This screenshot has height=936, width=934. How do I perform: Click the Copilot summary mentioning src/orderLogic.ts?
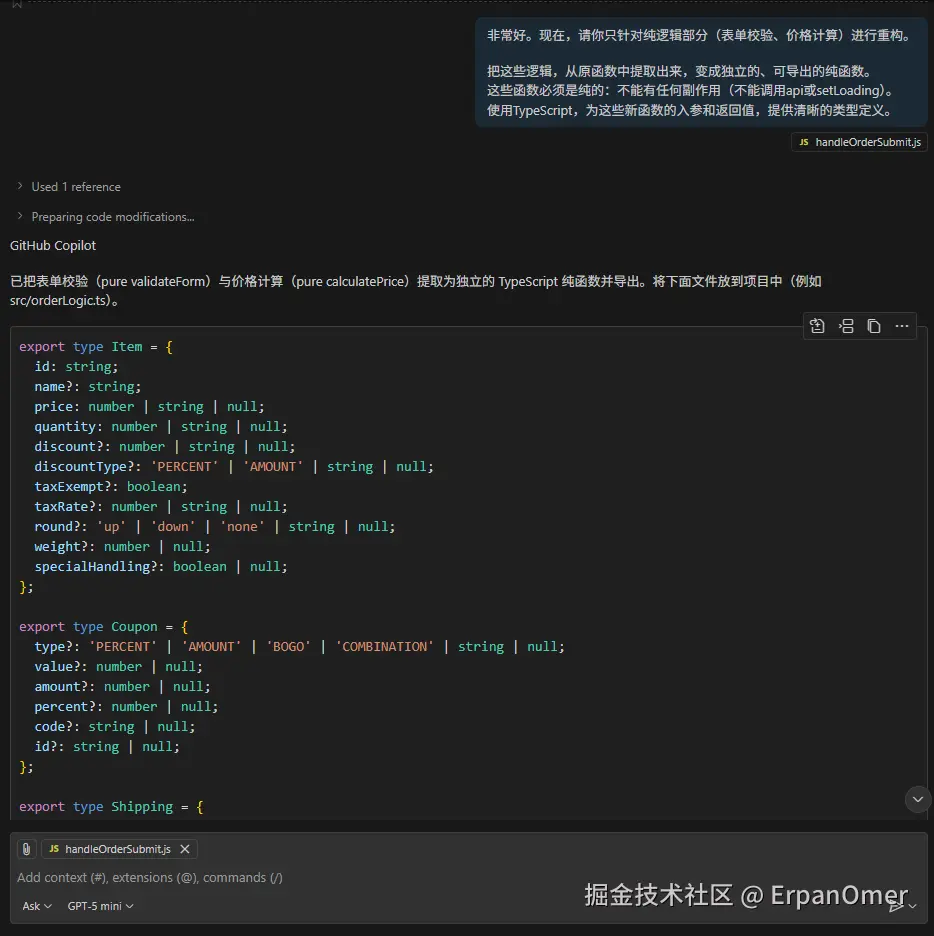point(416,291)
